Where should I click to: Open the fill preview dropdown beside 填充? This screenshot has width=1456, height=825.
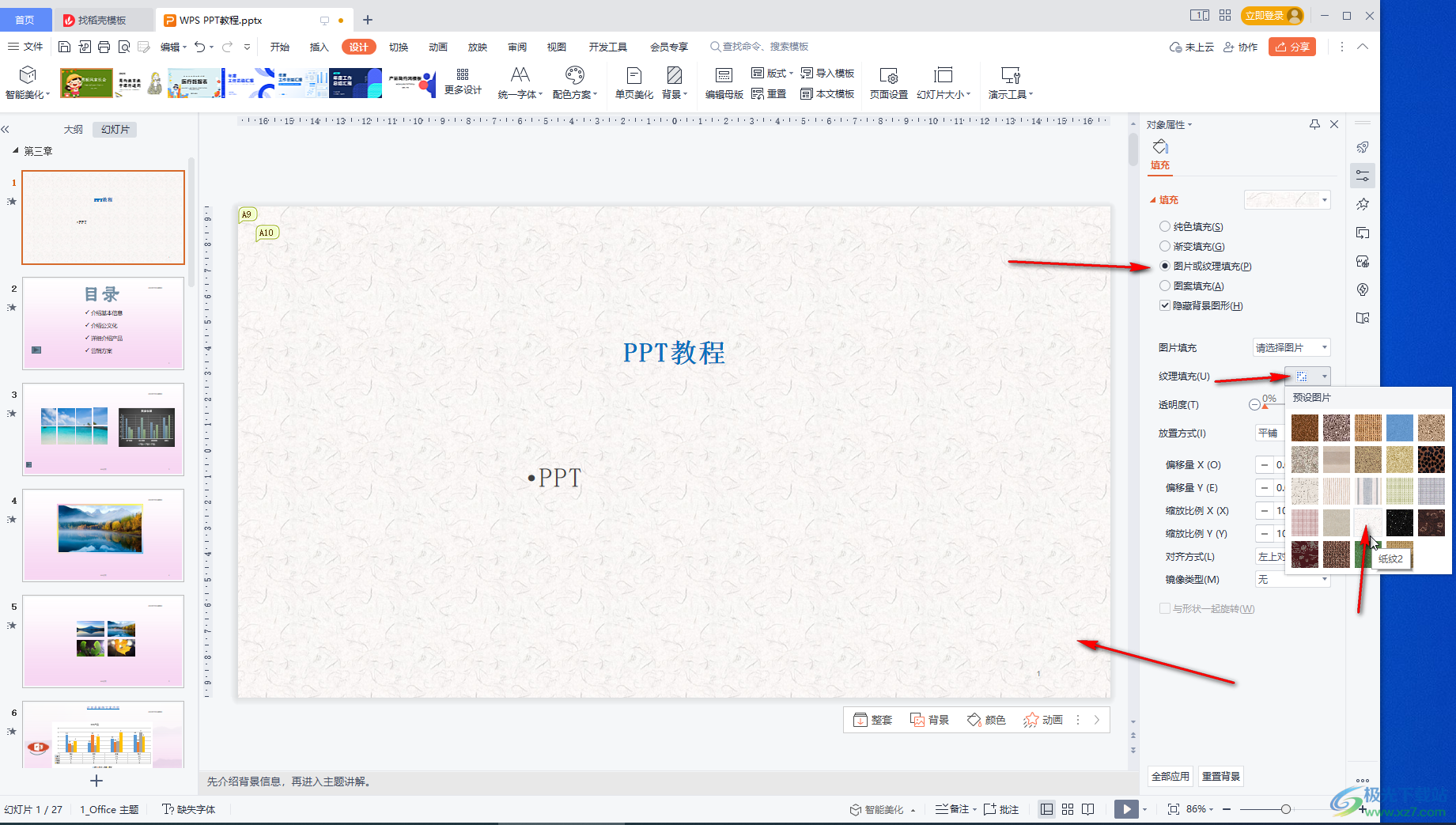(x=1287, y=200)
